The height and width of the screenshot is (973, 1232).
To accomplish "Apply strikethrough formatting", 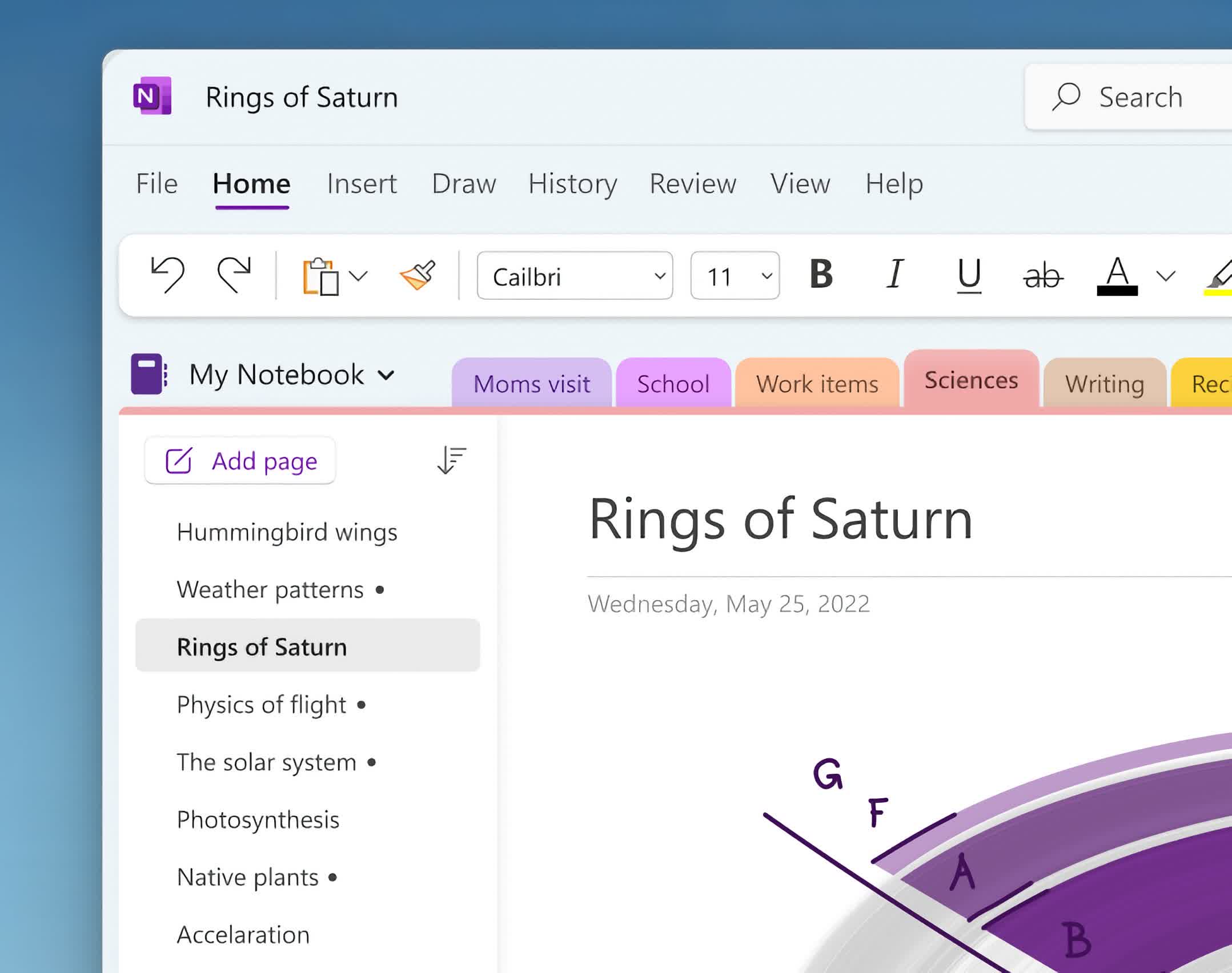I will point(1044,276).
